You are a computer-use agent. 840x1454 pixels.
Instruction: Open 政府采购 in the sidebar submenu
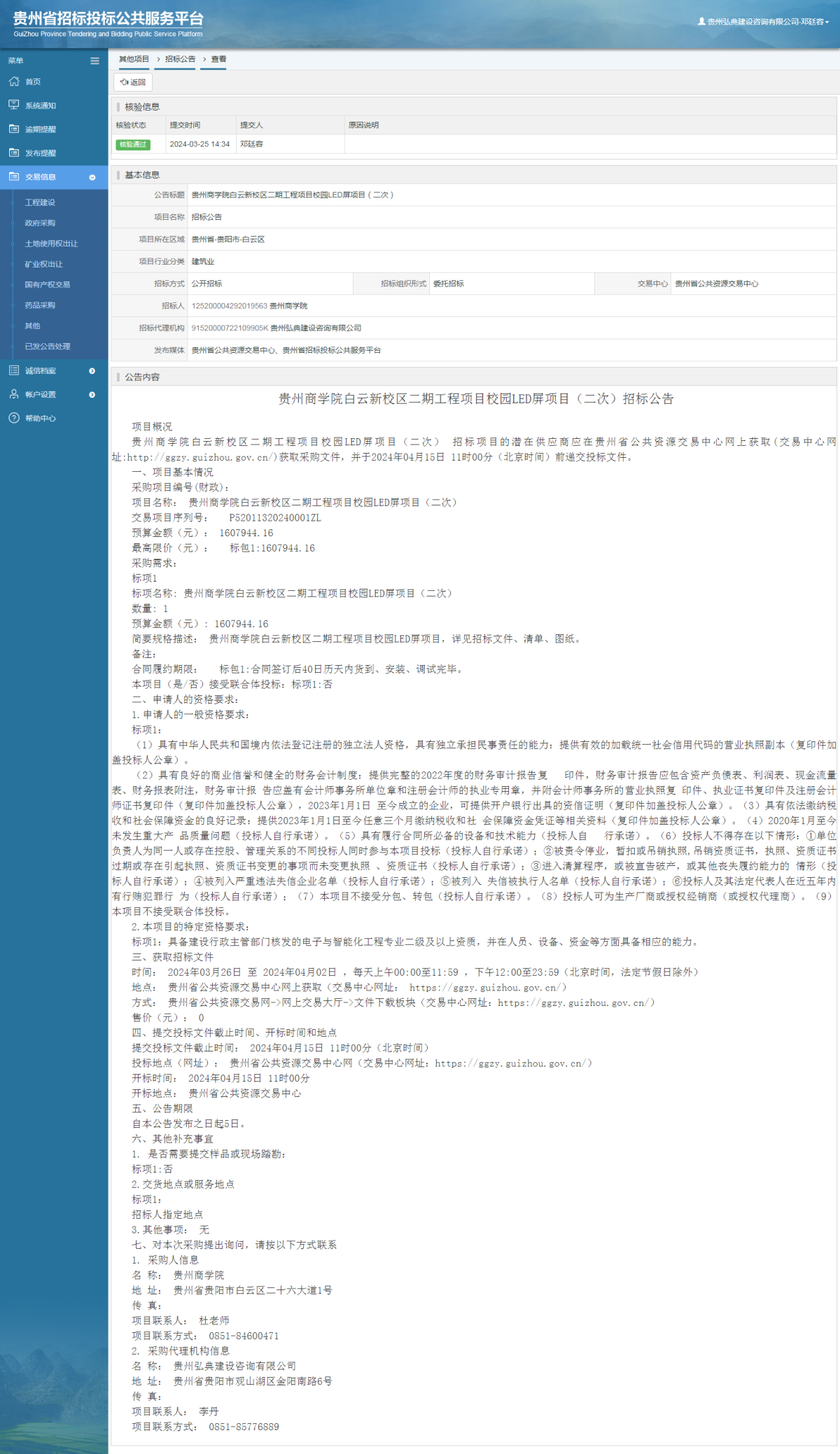[40, 223]
